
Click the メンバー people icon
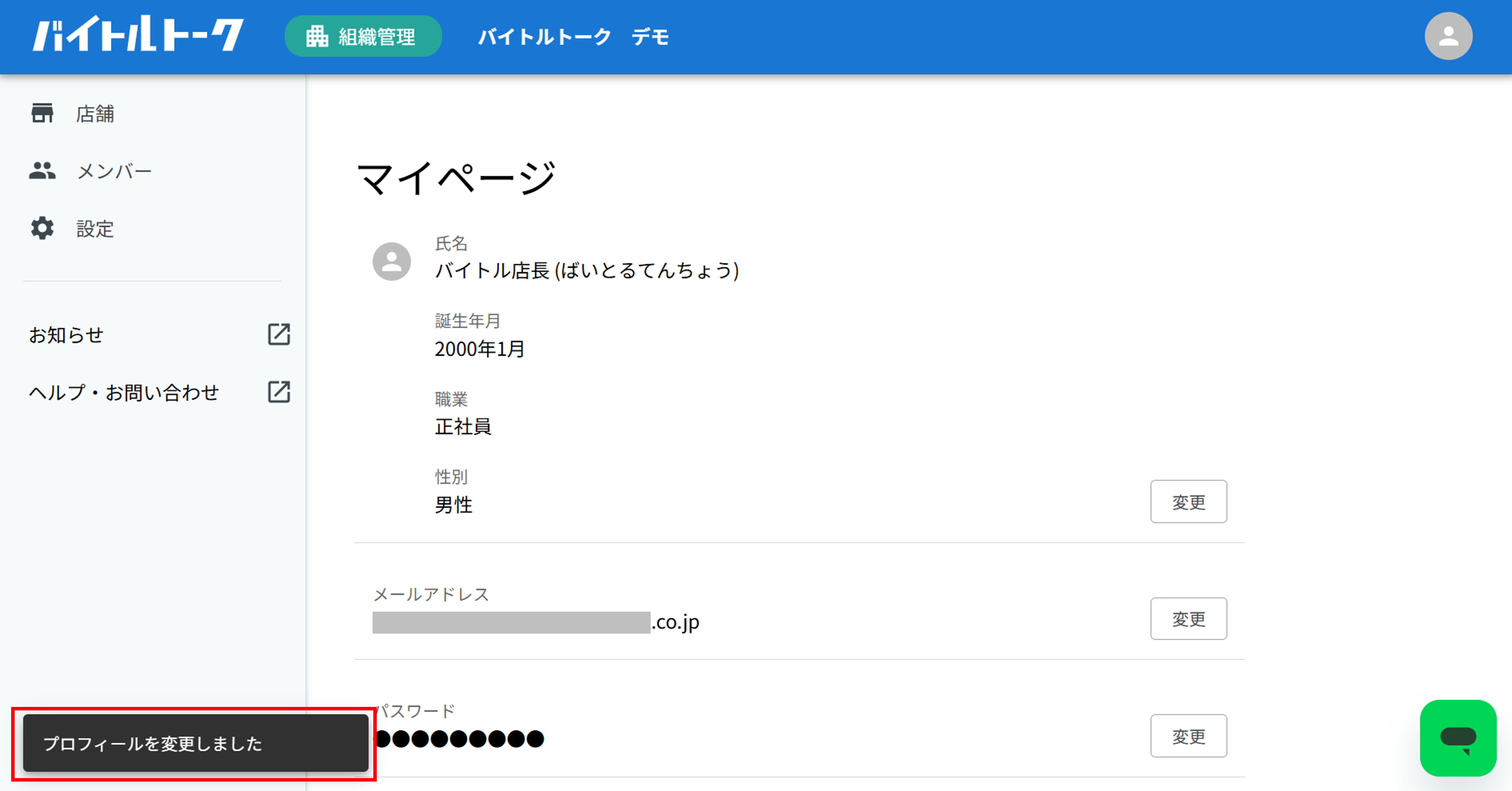tap(42, 171)
